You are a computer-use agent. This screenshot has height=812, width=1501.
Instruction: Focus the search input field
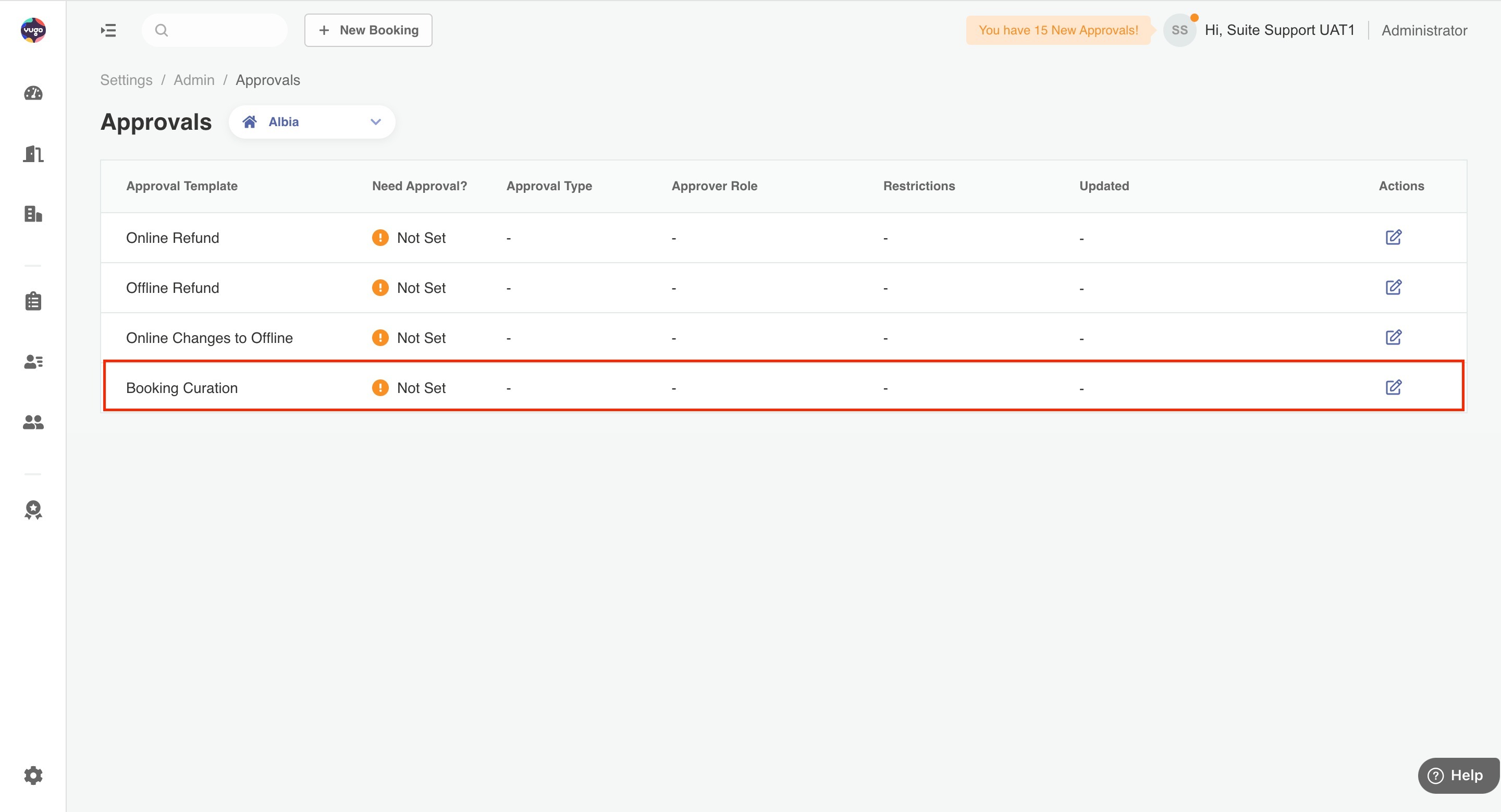pyautogui.click(x=214, y=30)
